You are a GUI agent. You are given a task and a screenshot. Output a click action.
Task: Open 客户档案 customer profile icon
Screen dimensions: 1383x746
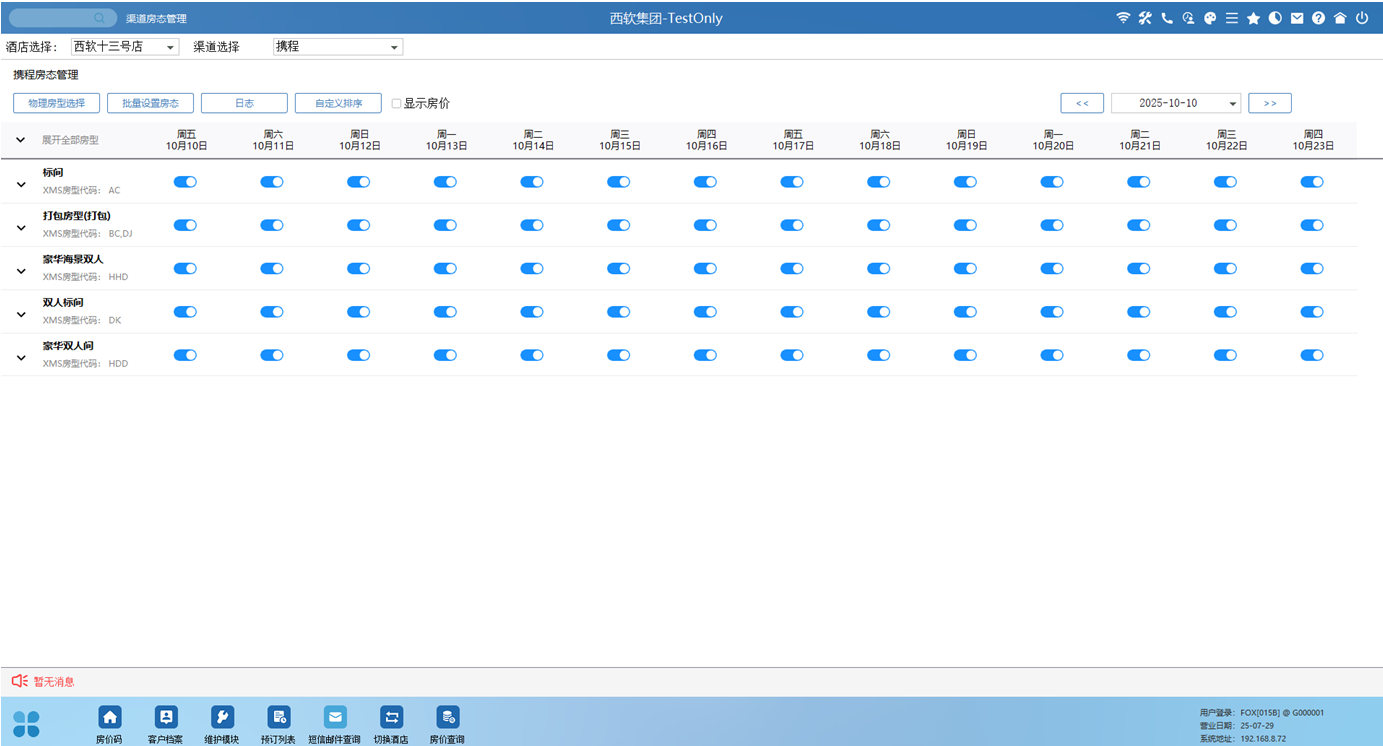pyautogui.click(x=166, y=717)
